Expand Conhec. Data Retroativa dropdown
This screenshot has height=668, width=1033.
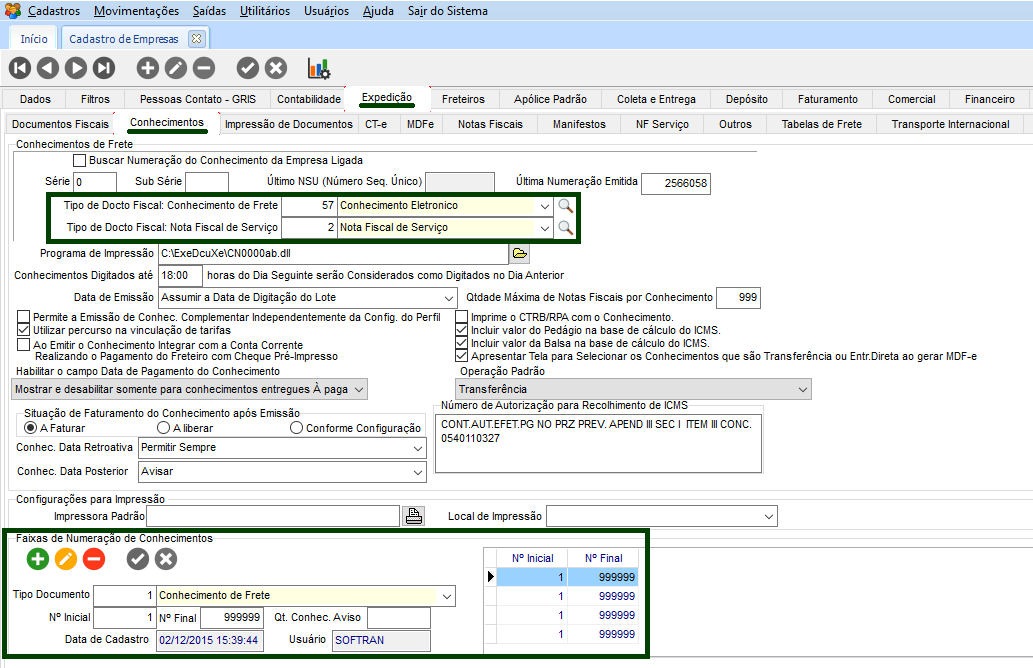[x=417, y=450]
